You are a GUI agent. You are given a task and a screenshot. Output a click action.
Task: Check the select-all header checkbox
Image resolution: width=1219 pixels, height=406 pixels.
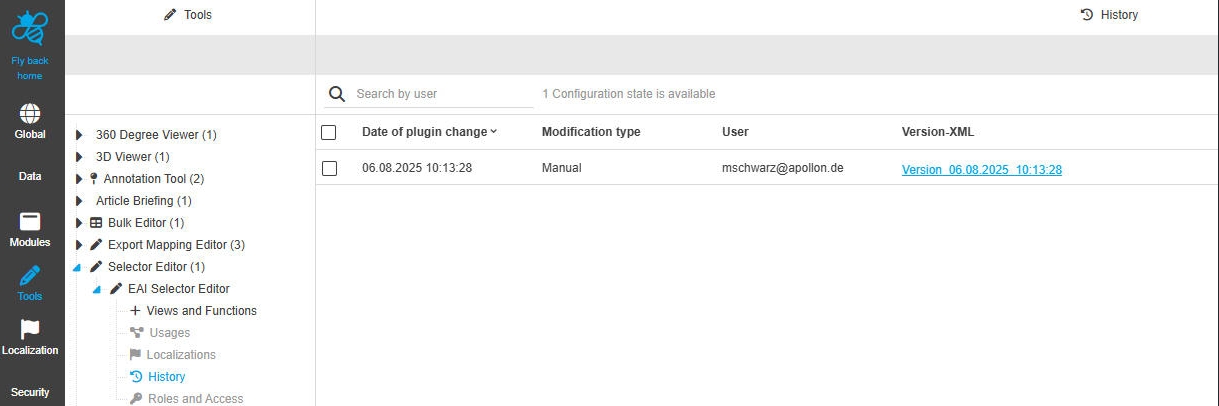point(329,132)
